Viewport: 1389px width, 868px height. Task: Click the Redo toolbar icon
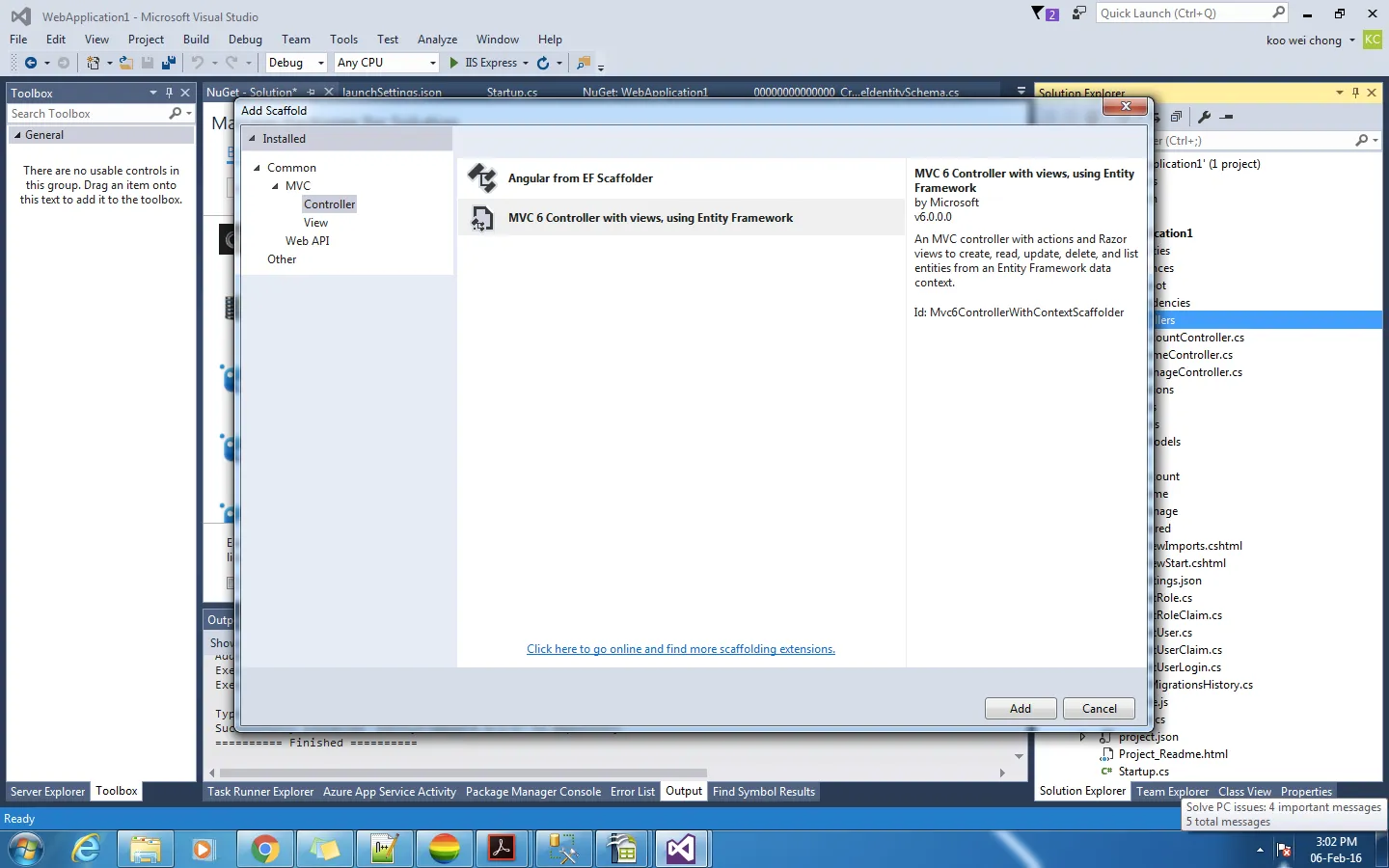(x=231, y=63)
